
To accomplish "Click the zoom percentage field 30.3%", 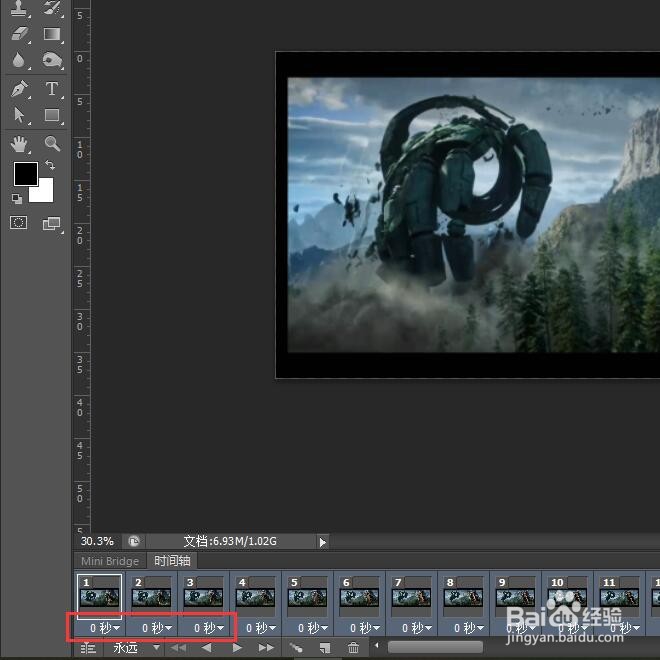I will coord(97,541).
